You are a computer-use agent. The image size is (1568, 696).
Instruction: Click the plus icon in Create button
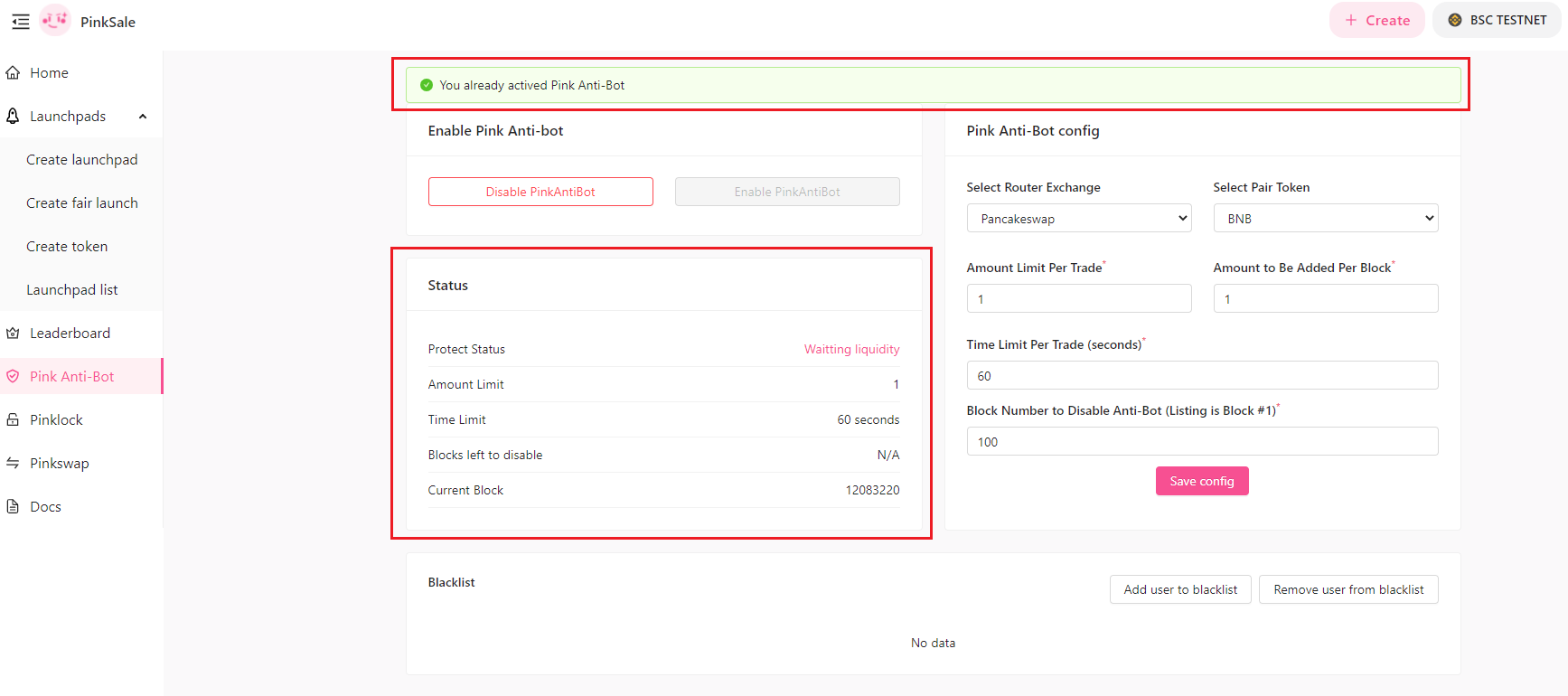pyautogui.click(x=1351, y=20)
